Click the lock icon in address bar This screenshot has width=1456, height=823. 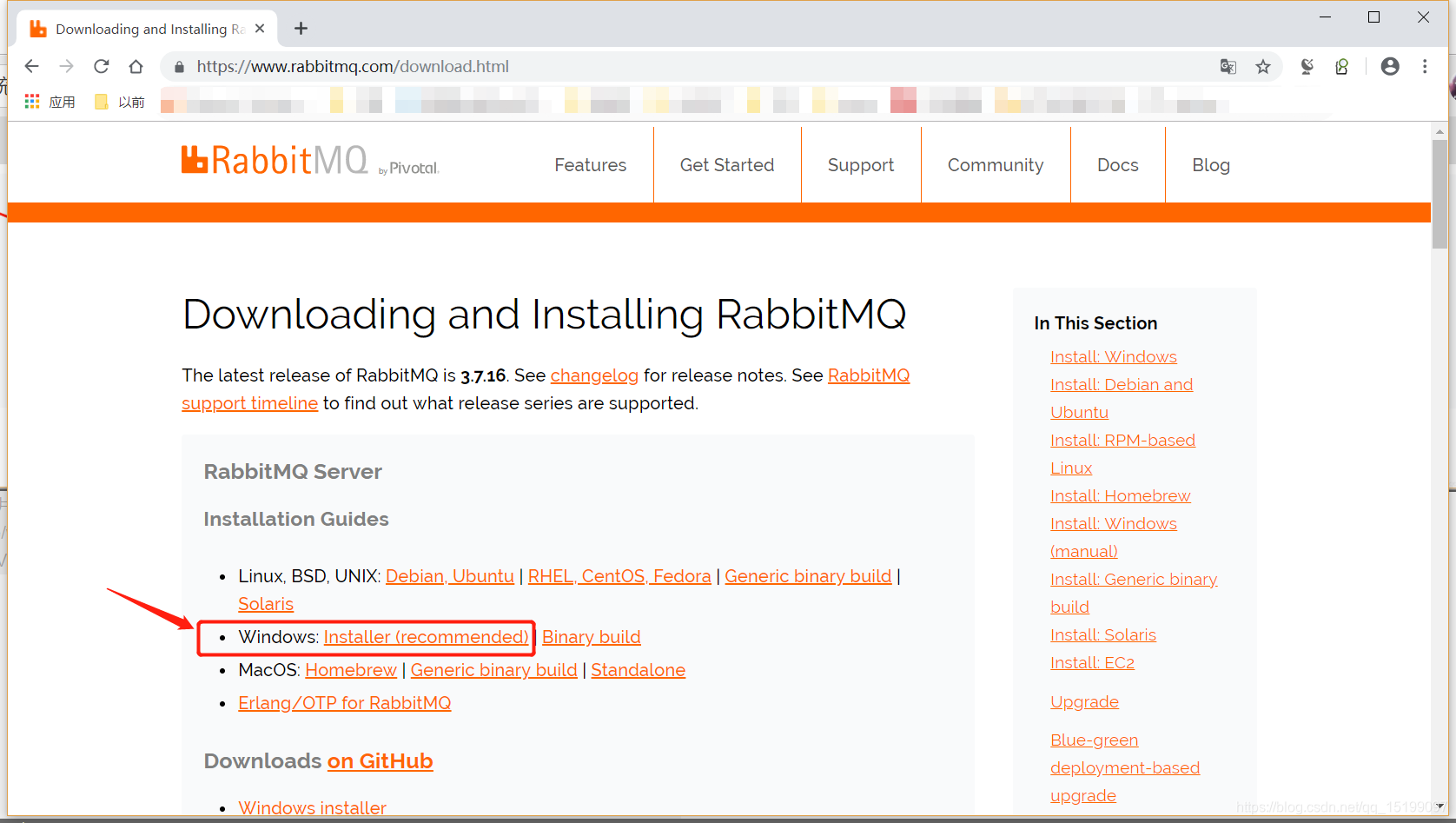(x=179, y=67)
